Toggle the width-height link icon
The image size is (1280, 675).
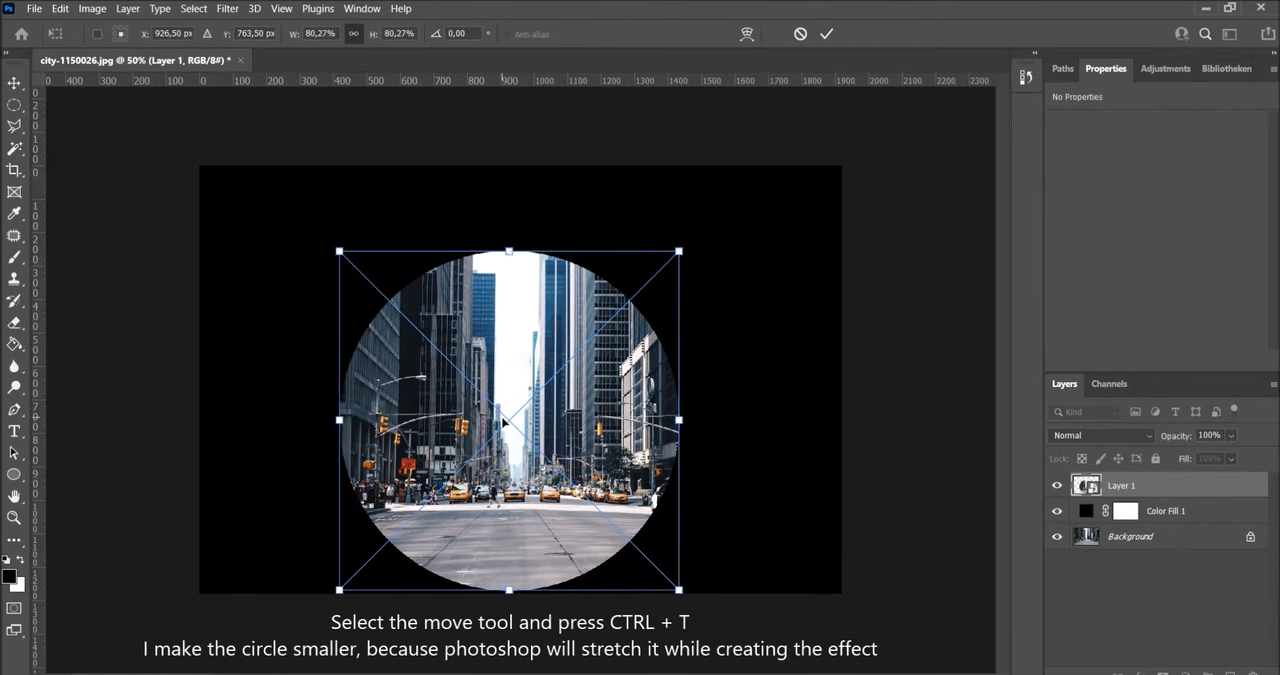pyautogui.click(x=353, y=34)
